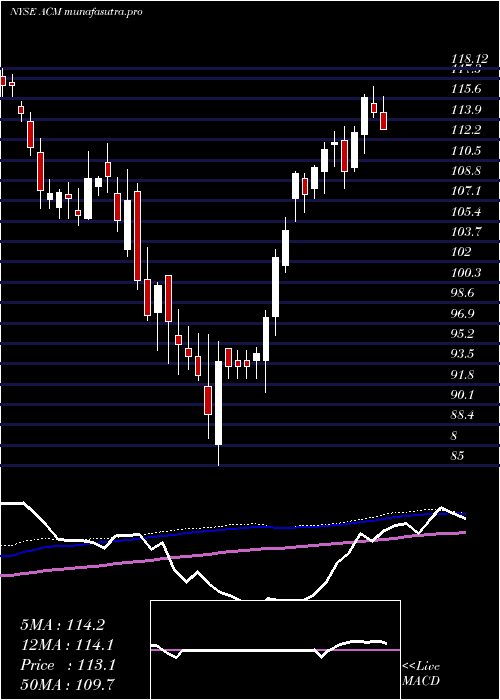Click the 93.5 price axis label

click(464, 354)
